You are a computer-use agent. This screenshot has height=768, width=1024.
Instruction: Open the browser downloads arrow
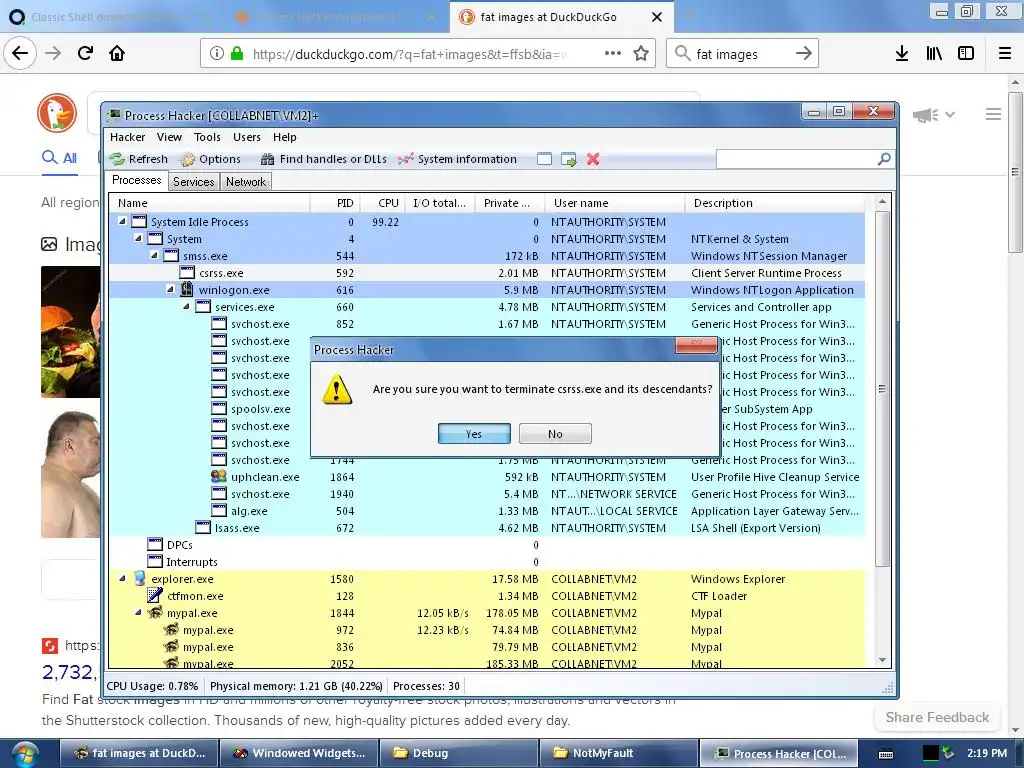pos(902,54)
